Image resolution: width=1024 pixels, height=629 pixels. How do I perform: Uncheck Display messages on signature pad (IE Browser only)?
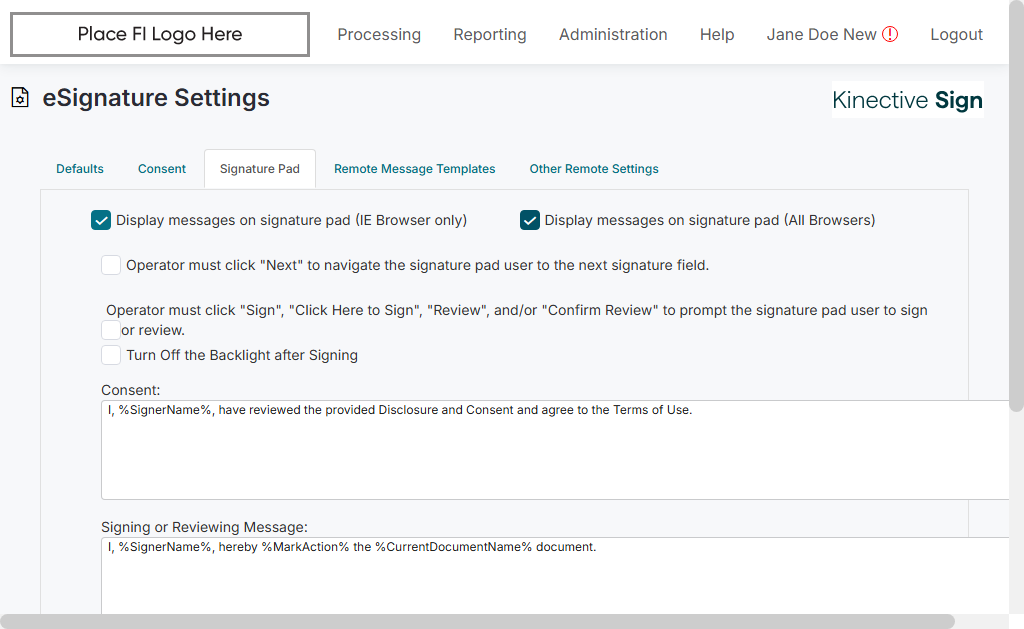[101, 220]
